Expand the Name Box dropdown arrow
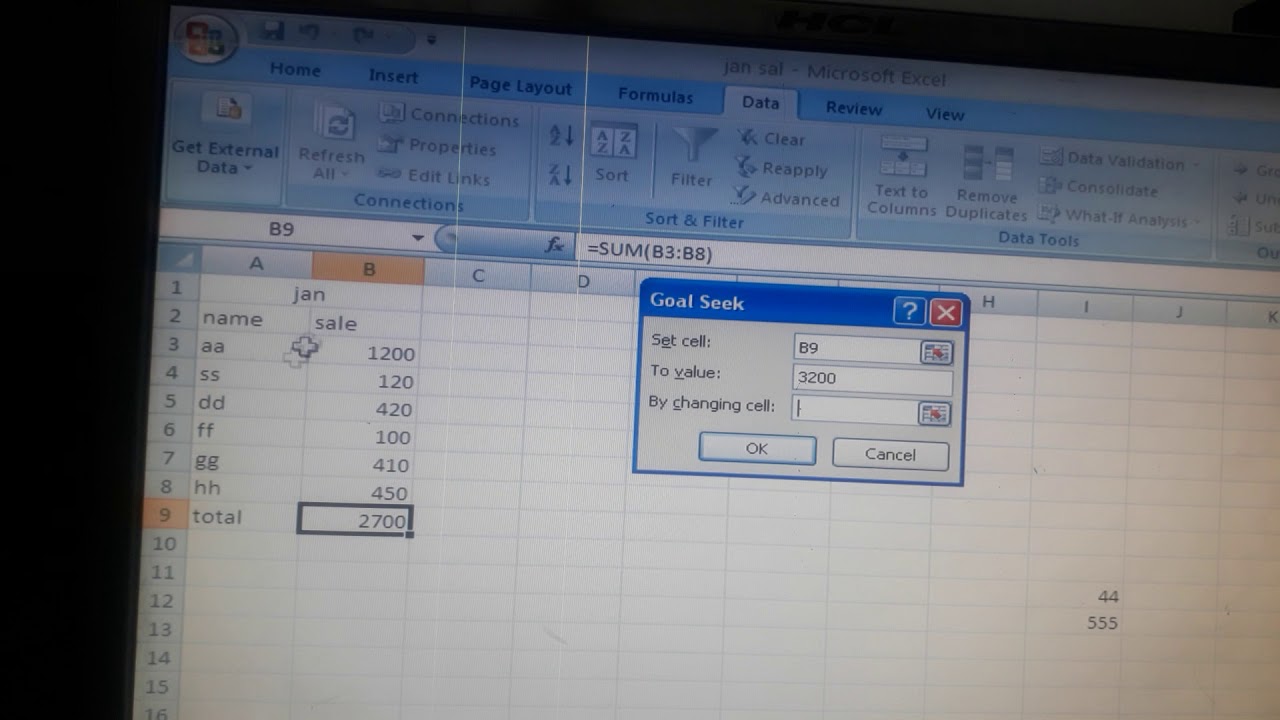The width and height of the screenshot is (1280, 720). pyautogui.click(x=418, y=237)
